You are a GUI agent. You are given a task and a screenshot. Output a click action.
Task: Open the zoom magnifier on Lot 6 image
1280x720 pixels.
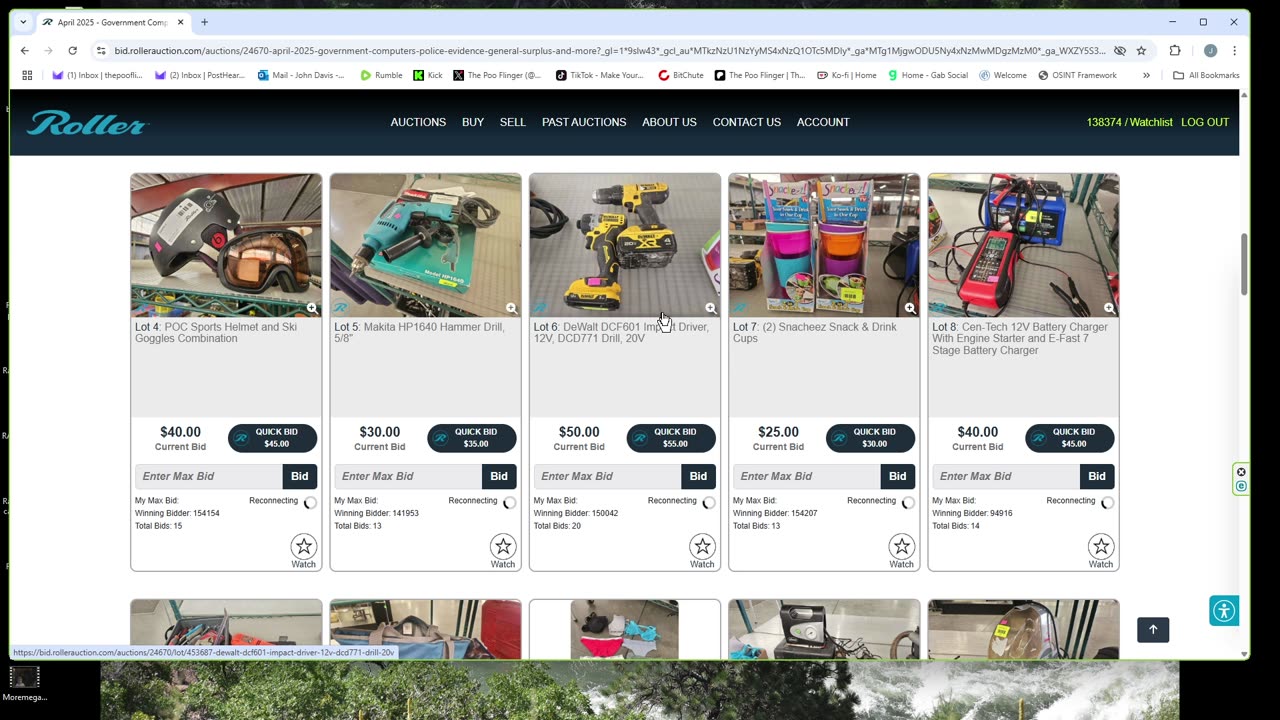point(710,308)
